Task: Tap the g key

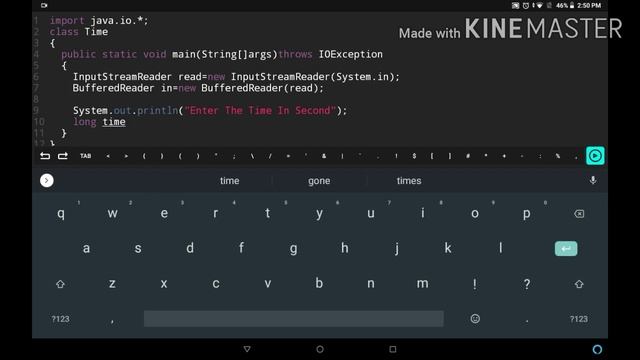Action: pos(293,249)
